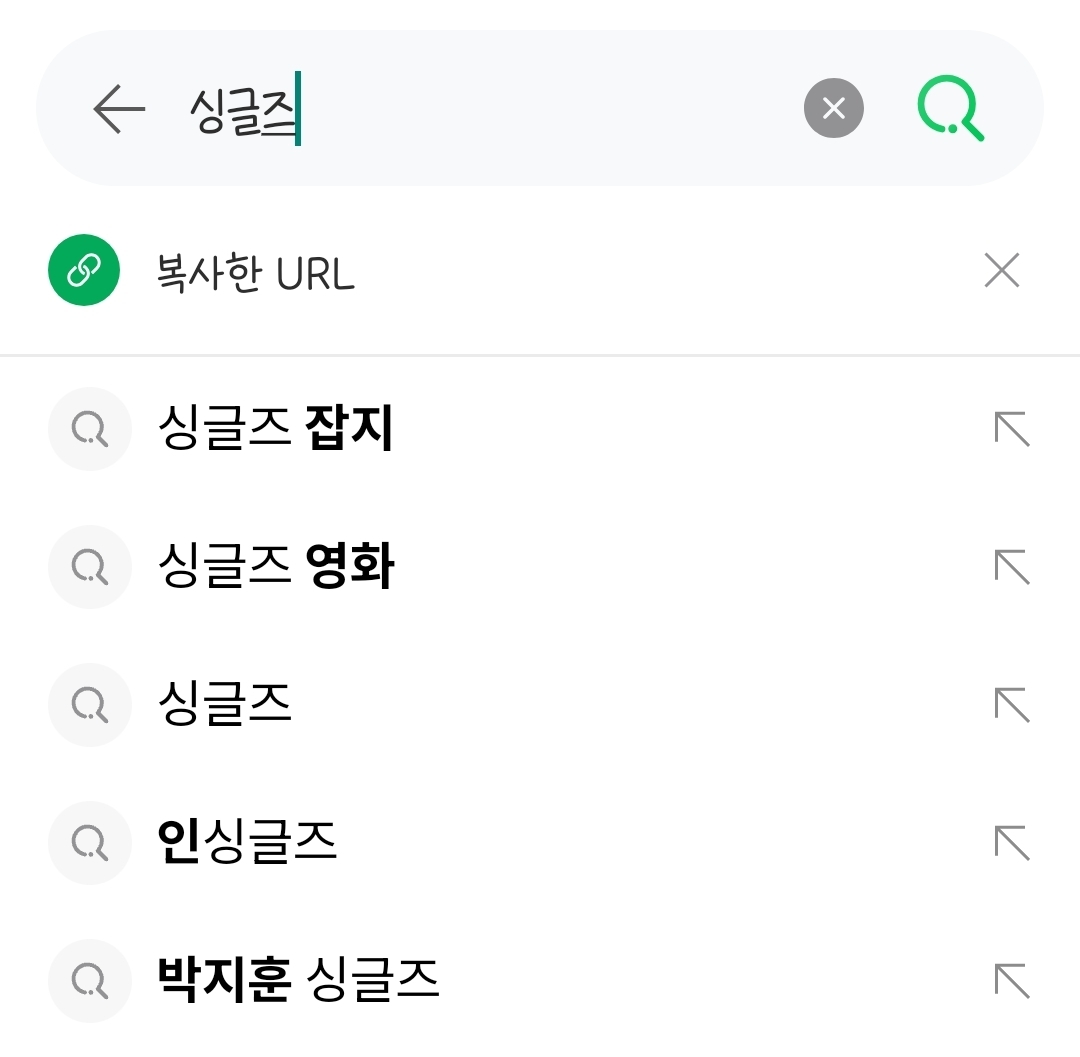Tap the green search magnifier icon

click(951, 108)
